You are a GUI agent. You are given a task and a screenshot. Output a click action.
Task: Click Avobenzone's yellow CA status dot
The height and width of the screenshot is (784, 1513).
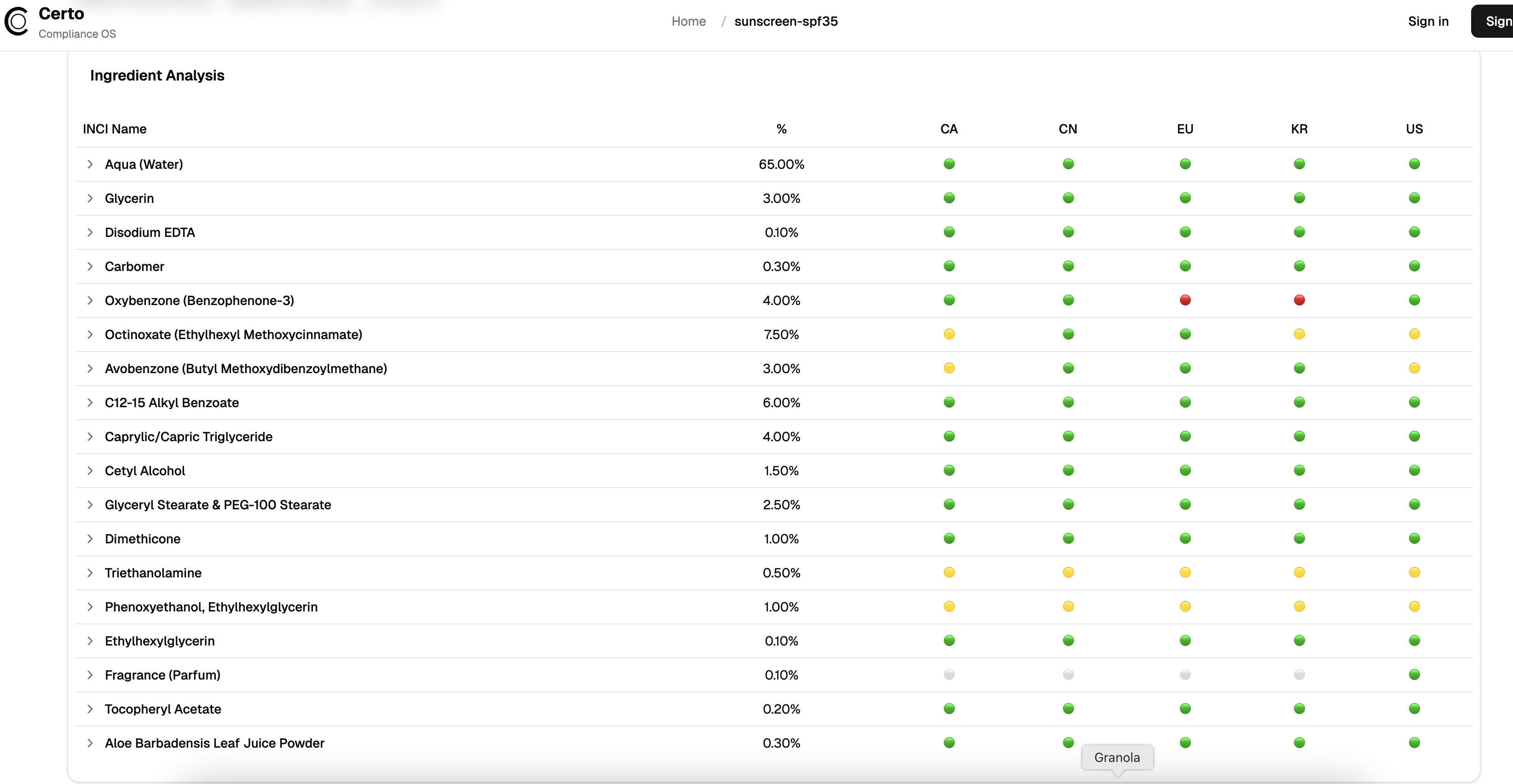tap(949, 368)
